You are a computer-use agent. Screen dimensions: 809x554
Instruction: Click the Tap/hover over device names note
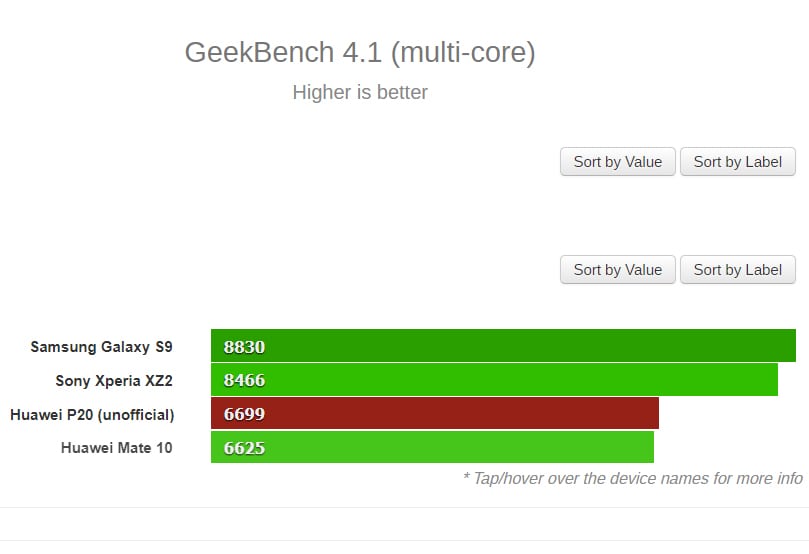coord(633,478)
